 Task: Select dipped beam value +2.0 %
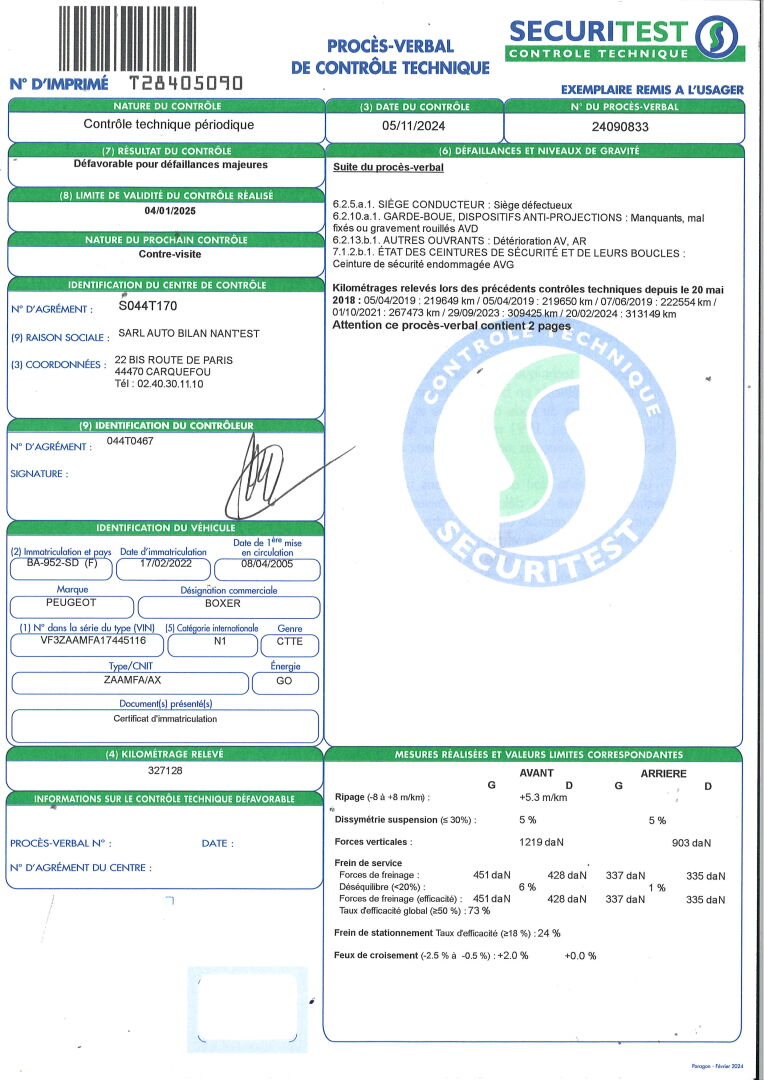[513, 956]
